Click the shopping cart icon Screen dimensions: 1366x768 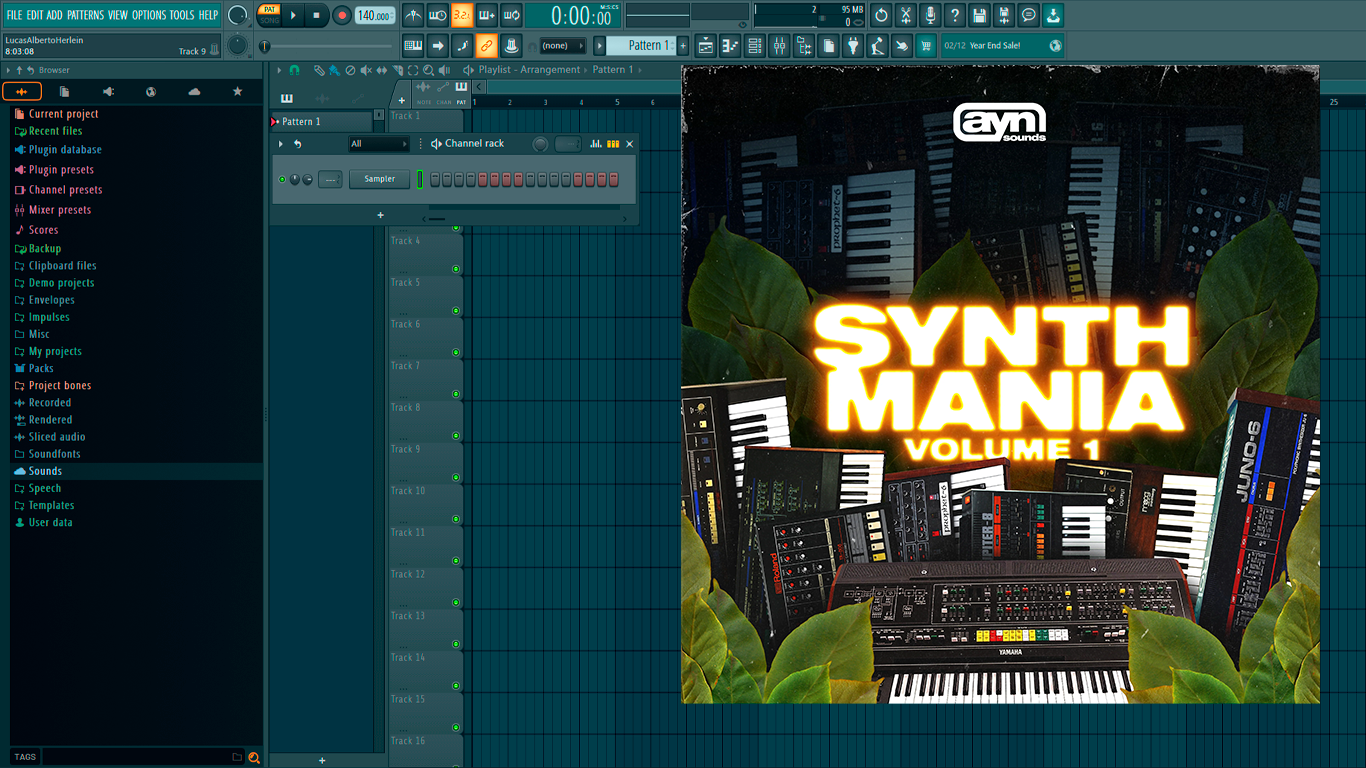pyautogui.click(x=926, y=45)
